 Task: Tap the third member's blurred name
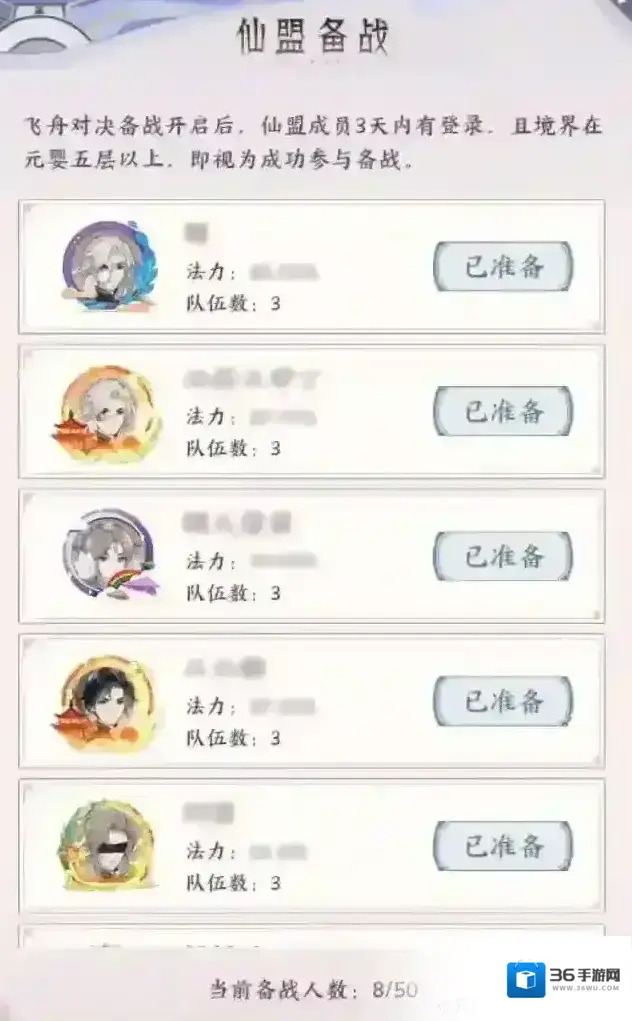237,522
